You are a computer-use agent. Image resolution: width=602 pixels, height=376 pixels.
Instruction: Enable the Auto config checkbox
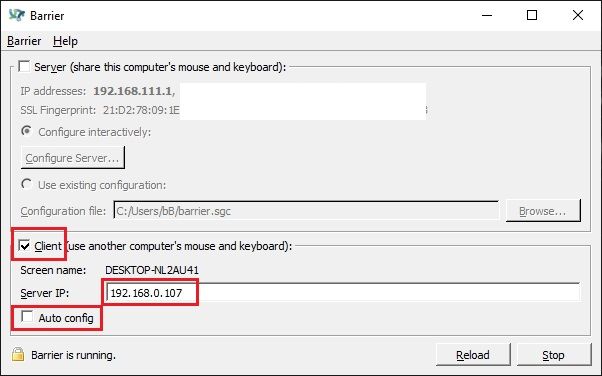click(x=27, y=317)
